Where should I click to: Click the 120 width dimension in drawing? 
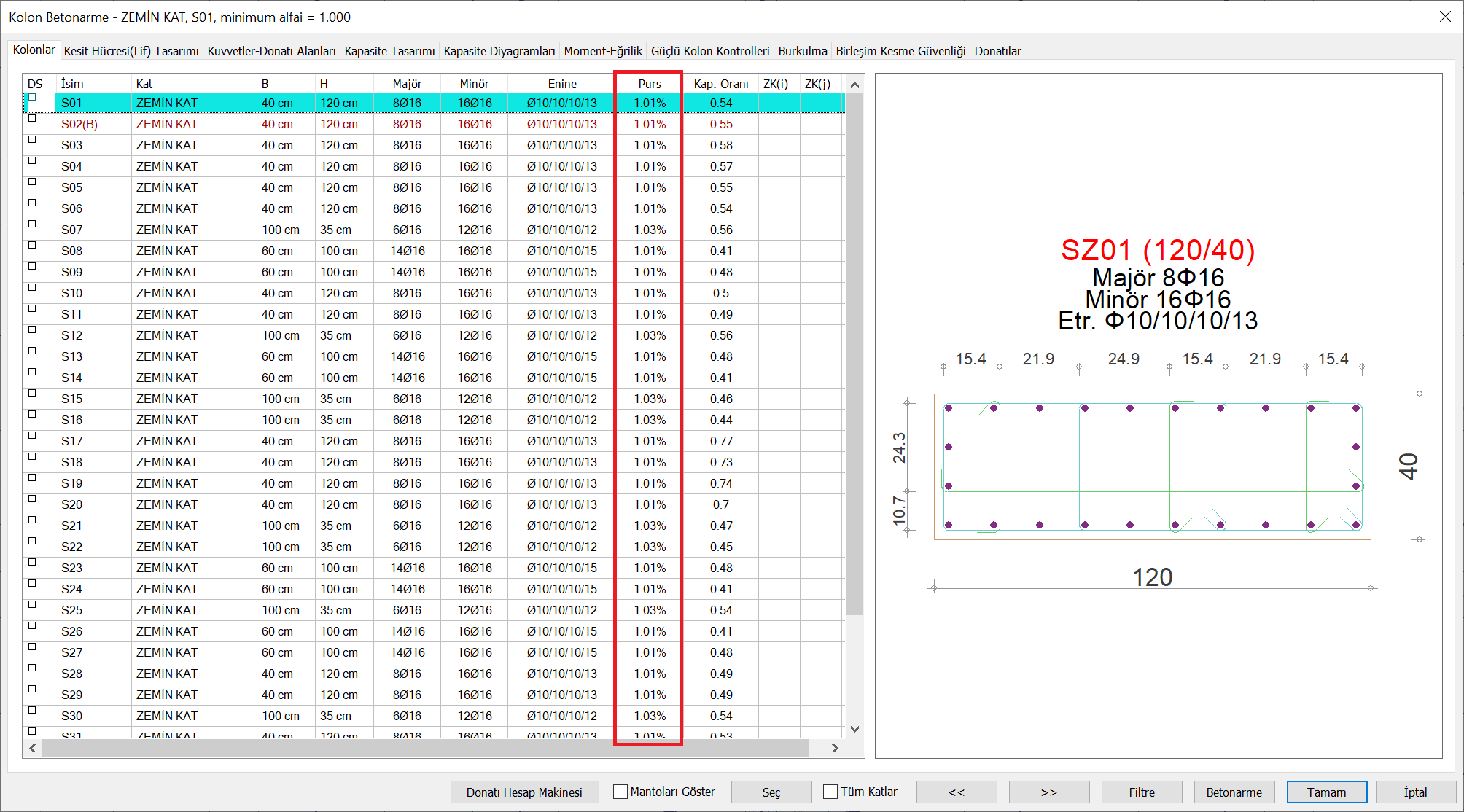tap(1152, 577)
